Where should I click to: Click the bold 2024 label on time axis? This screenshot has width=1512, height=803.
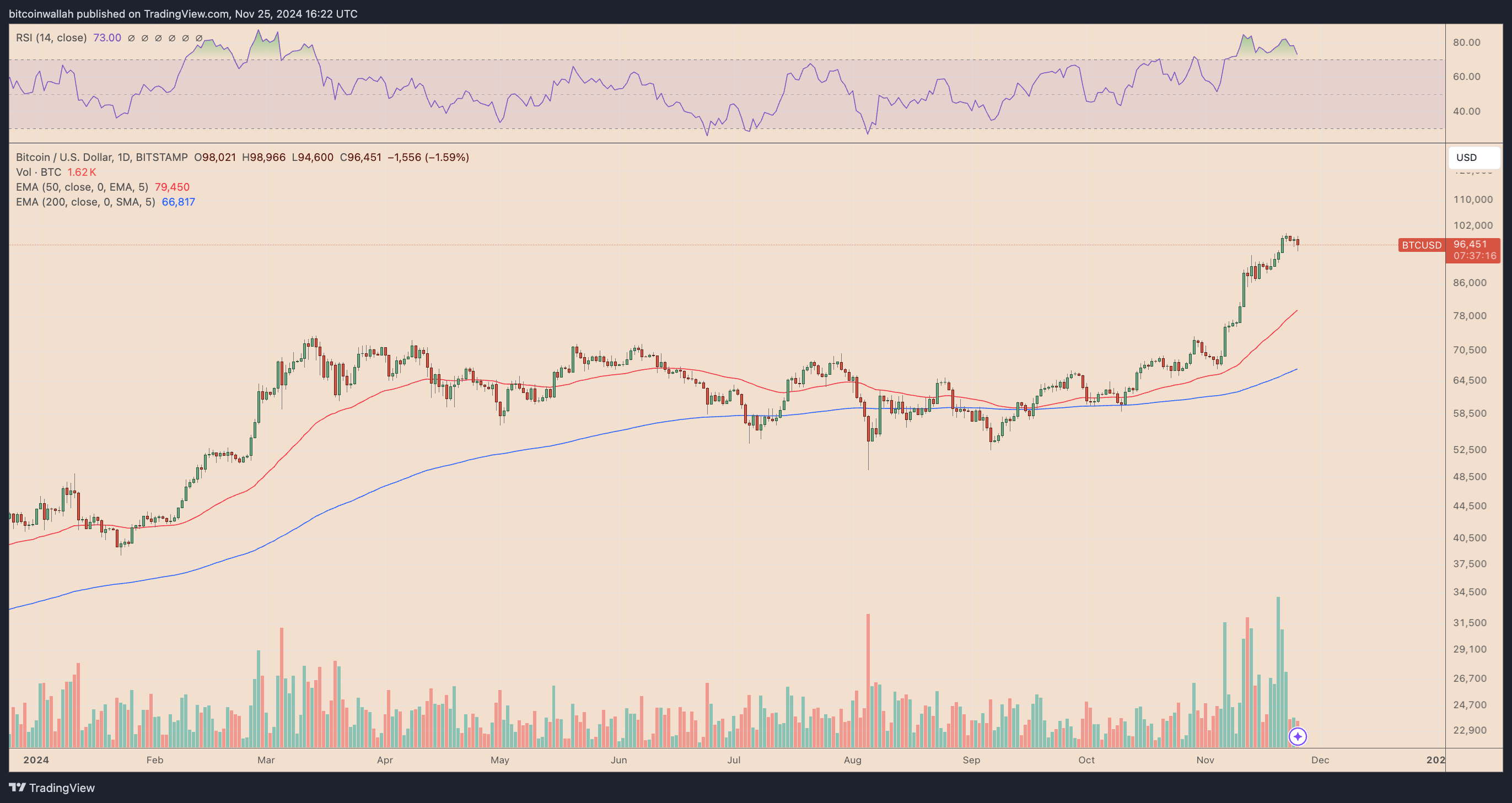[x=36, y=760]
